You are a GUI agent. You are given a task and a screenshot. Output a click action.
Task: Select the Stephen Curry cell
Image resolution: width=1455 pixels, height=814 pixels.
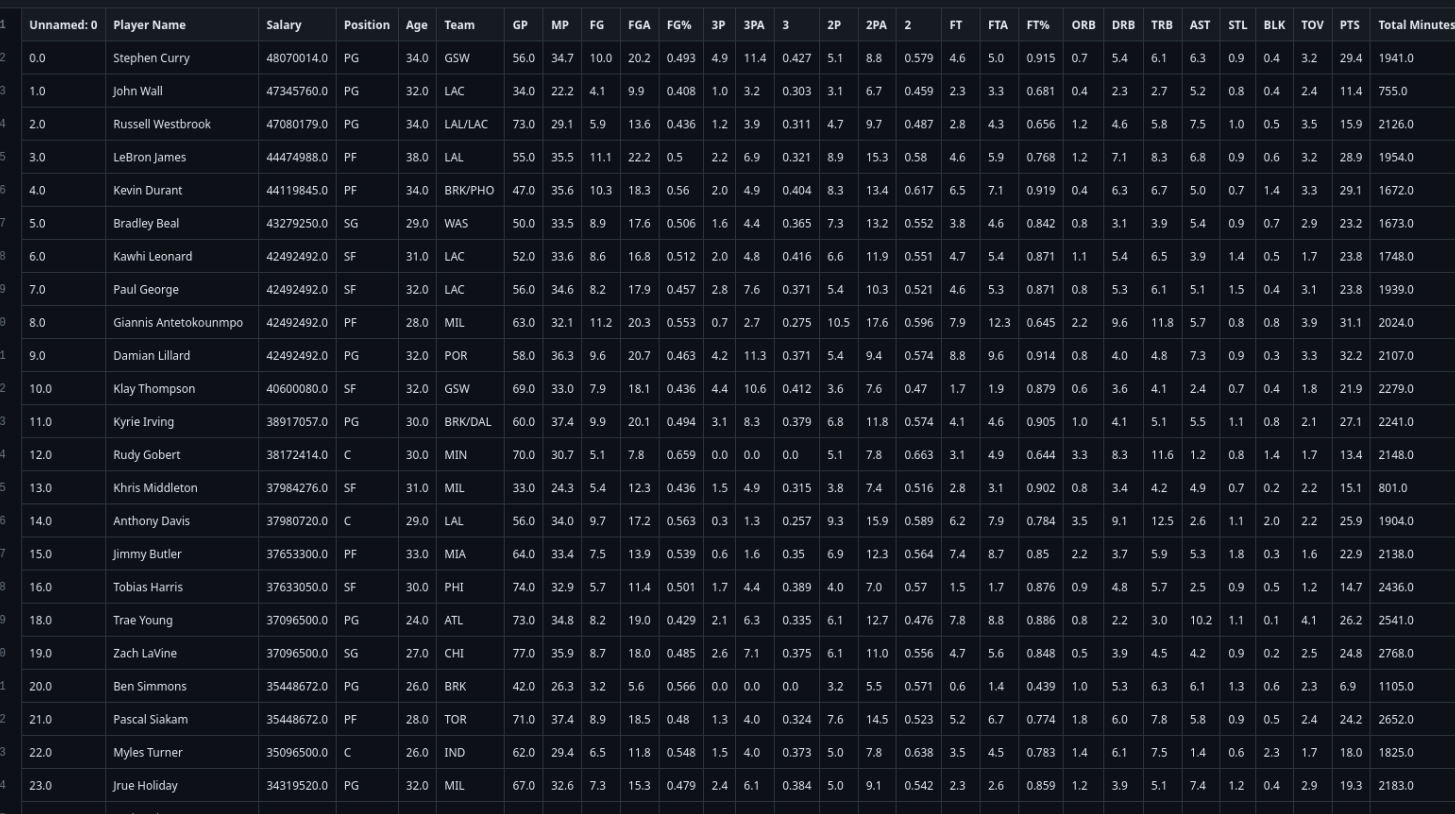181,58
